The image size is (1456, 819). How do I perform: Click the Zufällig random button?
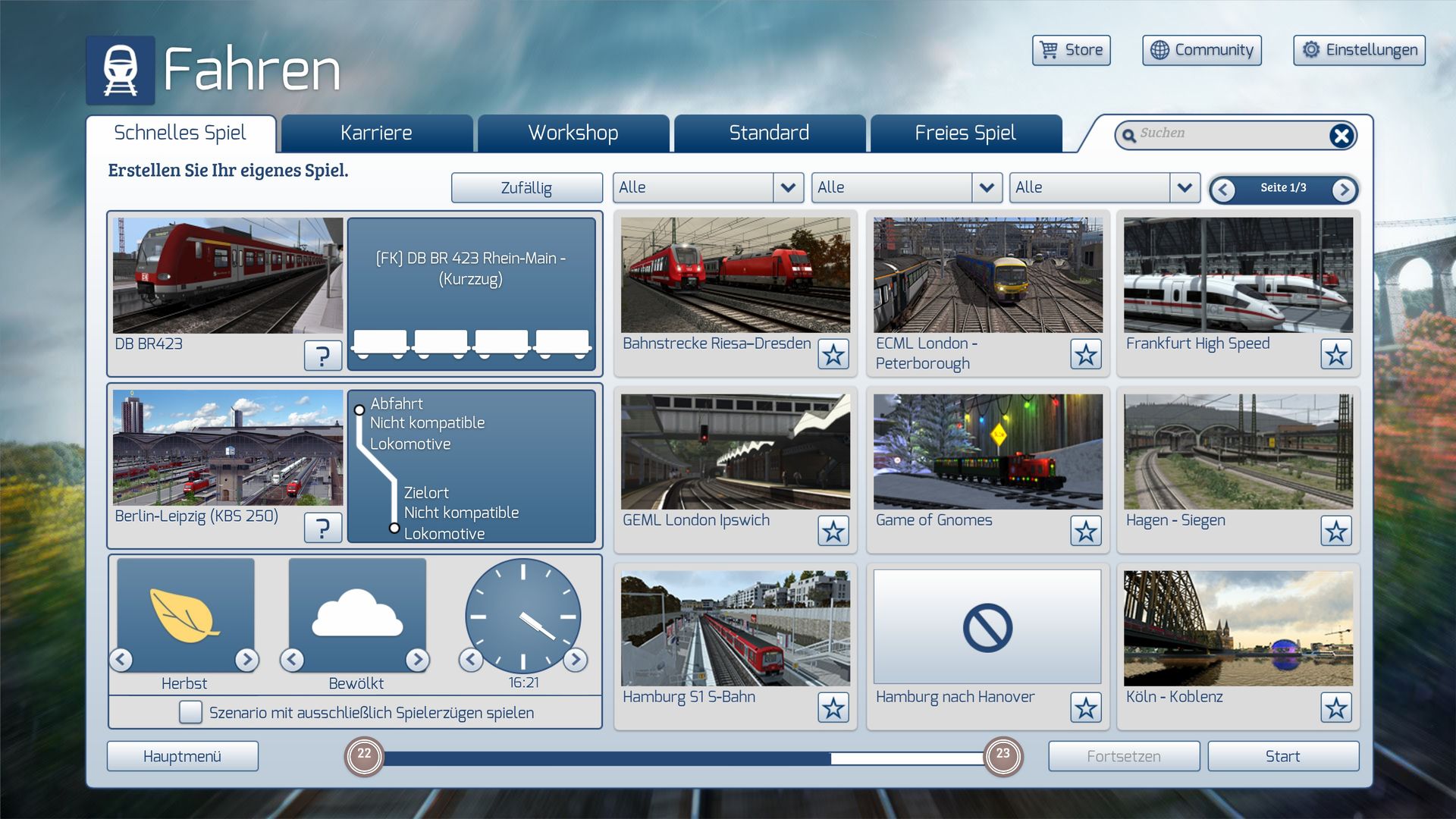pyautogui.click(x=526, y=188)
